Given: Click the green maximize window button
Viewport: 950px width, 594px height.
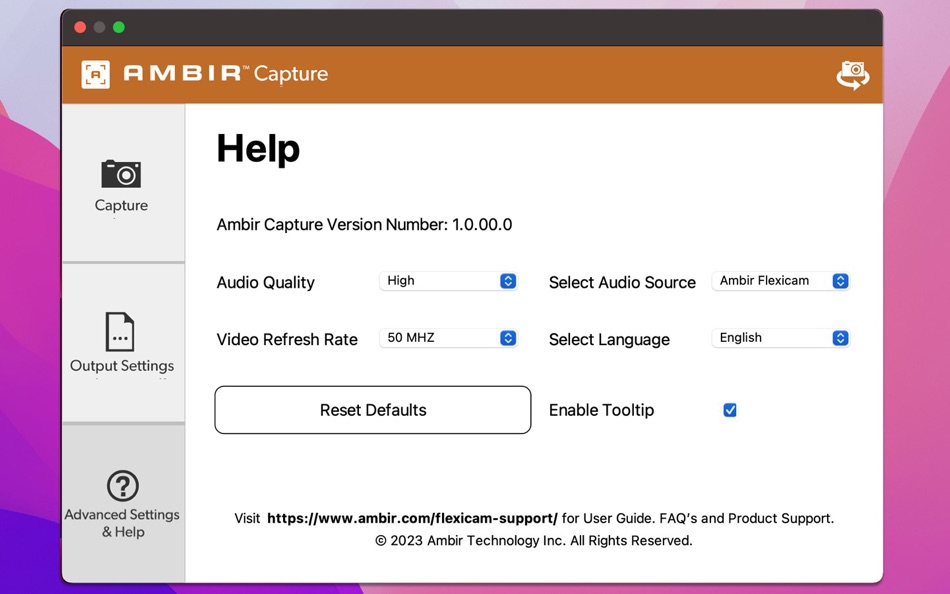Looking at the screenshot, I should pos(119,27).
